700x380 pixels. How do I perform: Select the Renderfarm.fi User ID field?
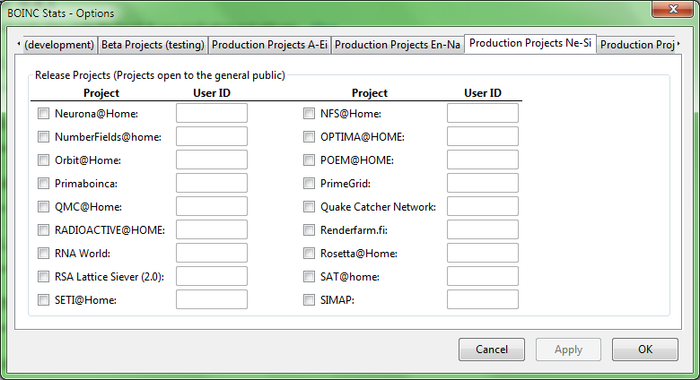coord(483,230)
